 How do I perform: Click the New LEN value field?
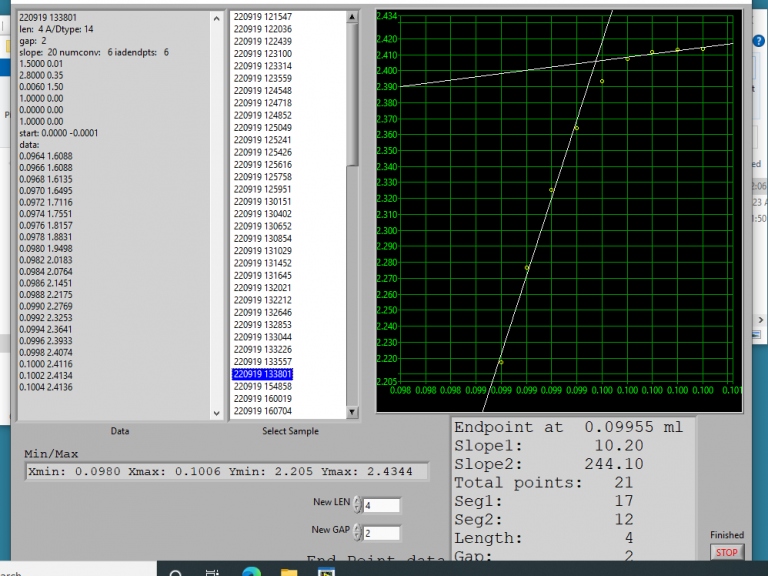tap(381, 505)
